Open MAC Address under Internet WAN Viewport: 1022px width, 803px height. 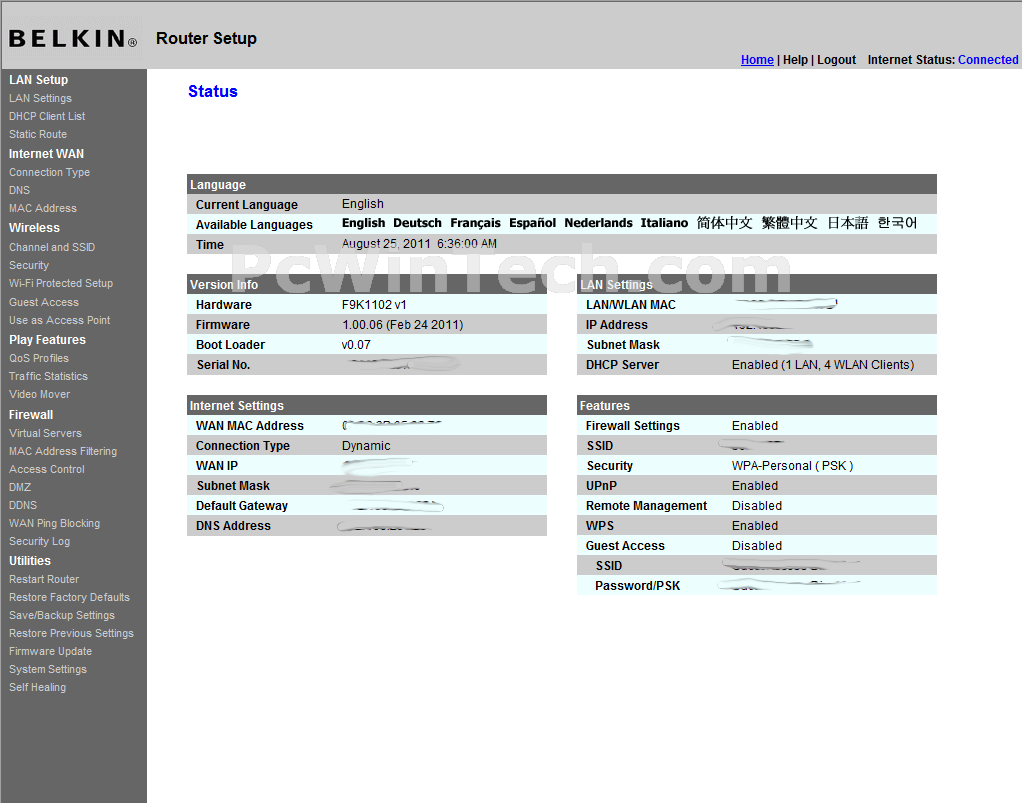pos(42,209)
